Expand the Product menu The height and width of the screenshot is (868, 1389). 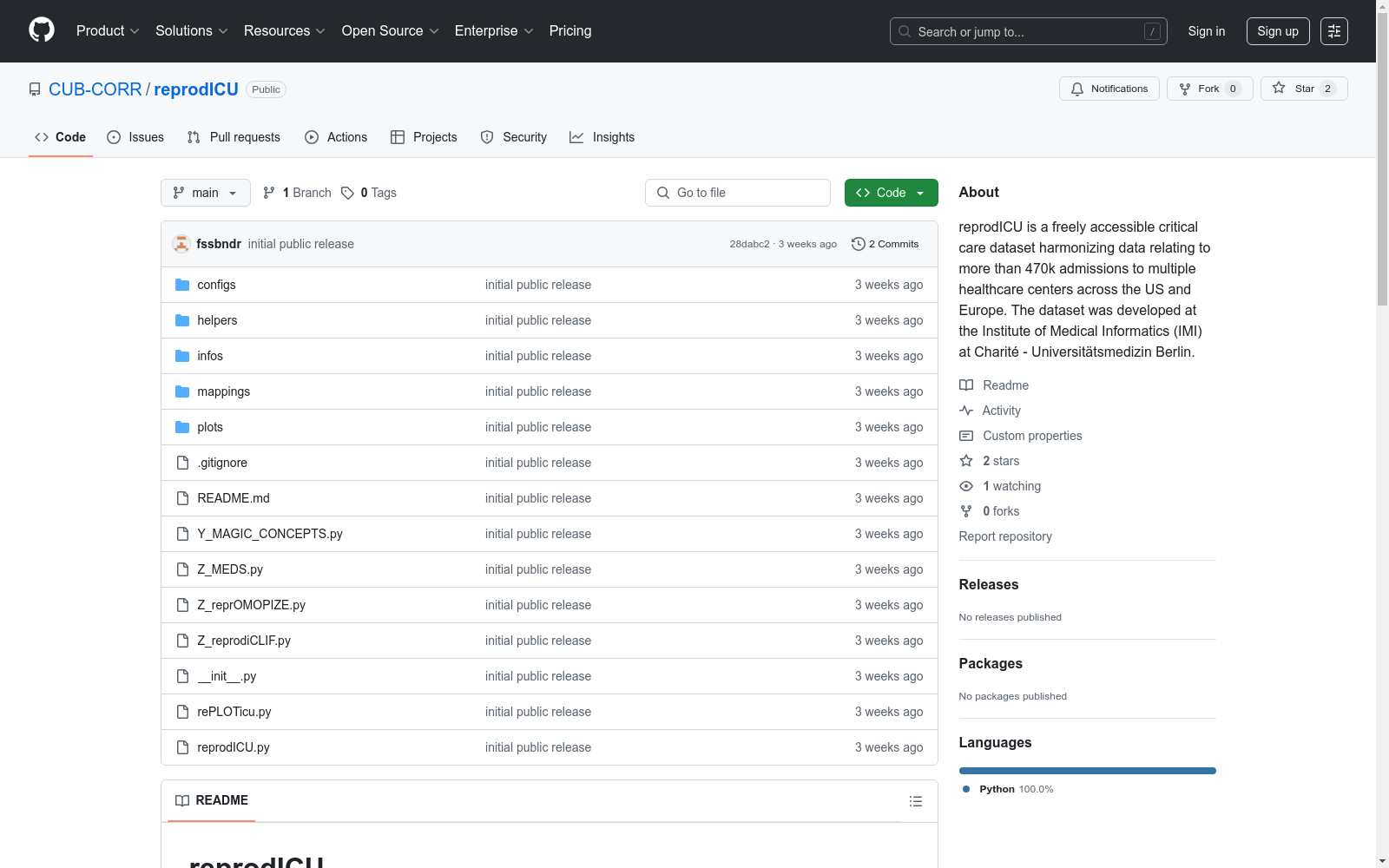coord(108,30)
